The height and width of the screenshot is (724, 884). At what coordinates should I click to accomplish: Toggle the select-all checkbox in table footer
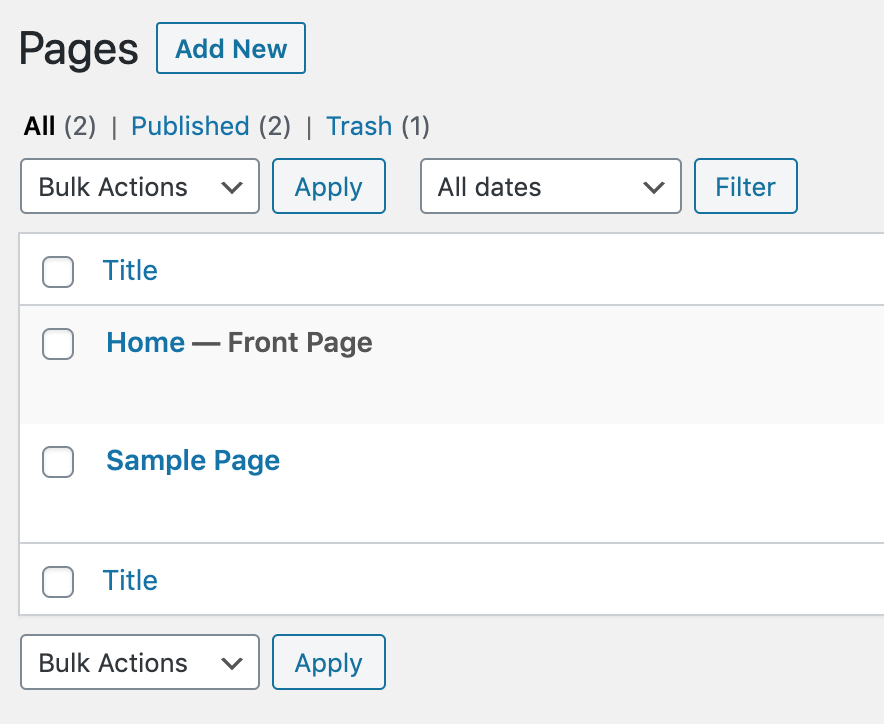point(58,581)
